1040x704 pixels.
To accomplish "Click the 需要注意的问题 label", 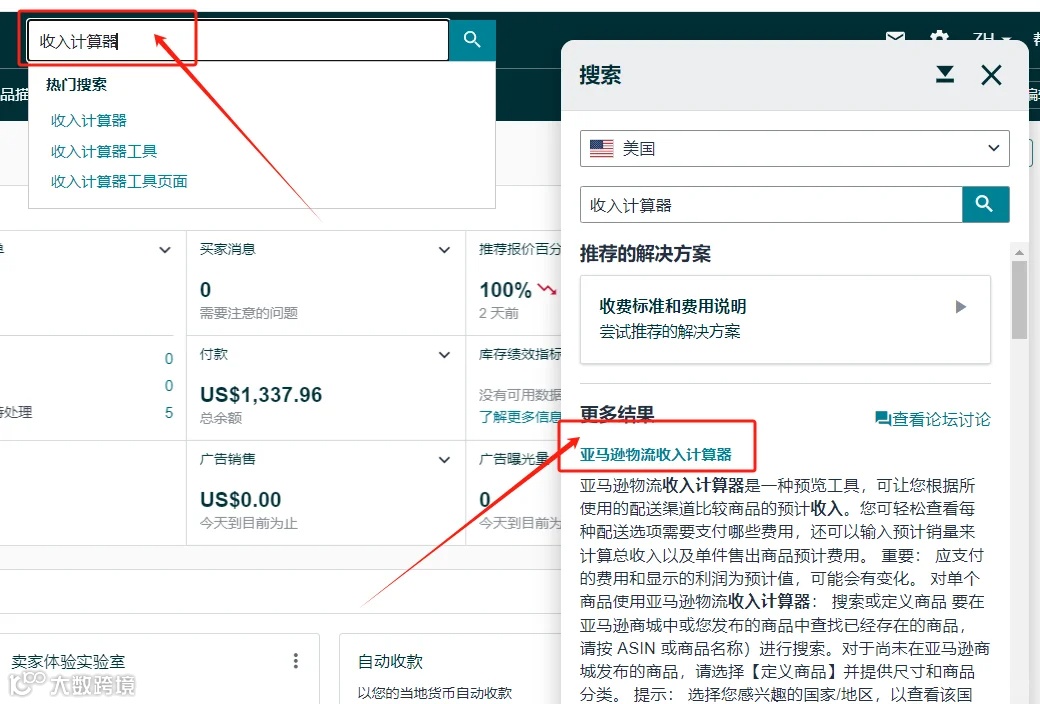I will pyautogui.click(x=249, y=313).
